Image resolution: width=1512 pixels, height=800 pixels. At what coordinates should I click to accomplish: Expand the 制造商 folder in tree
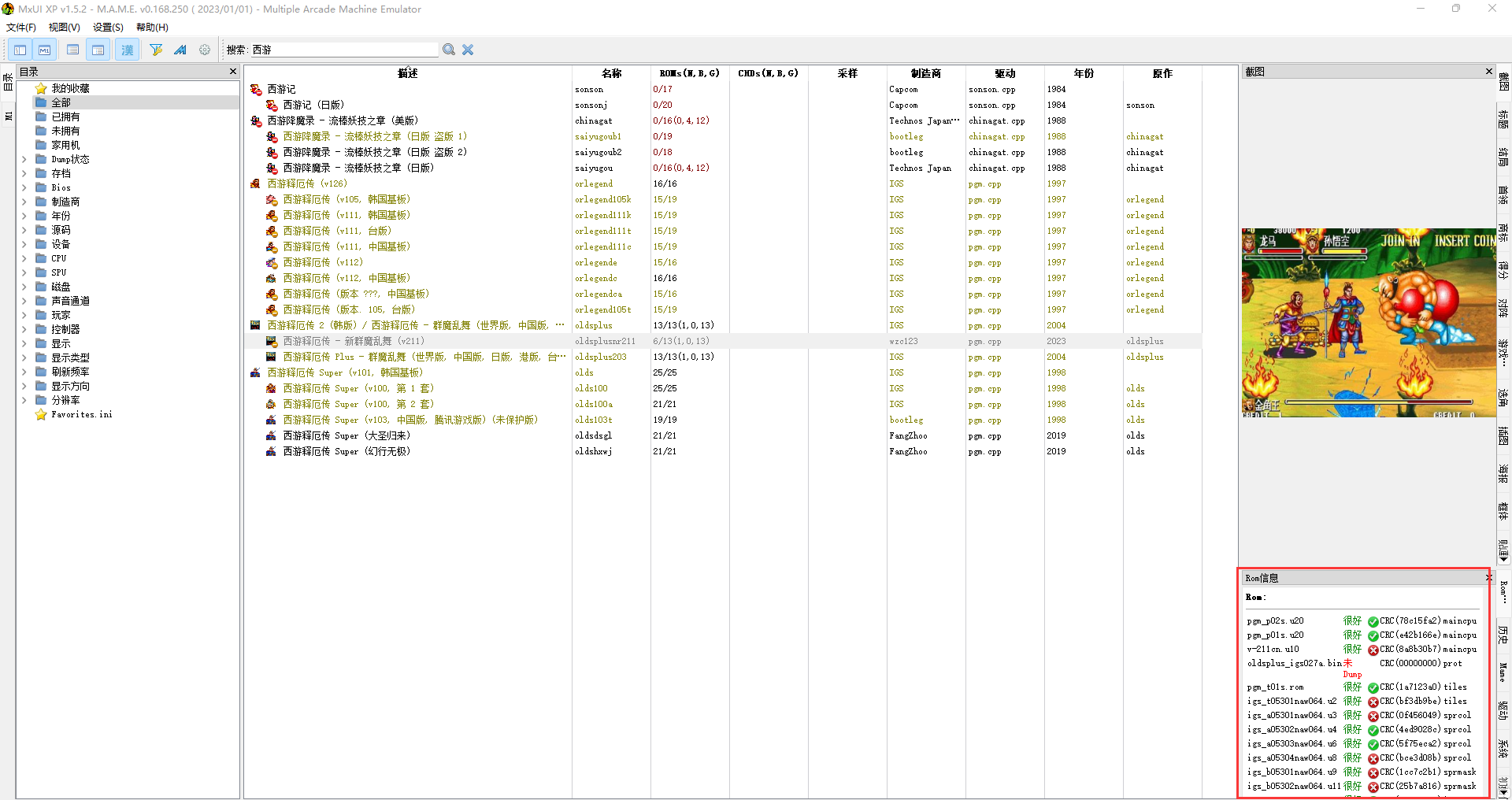tap(24, 202)
